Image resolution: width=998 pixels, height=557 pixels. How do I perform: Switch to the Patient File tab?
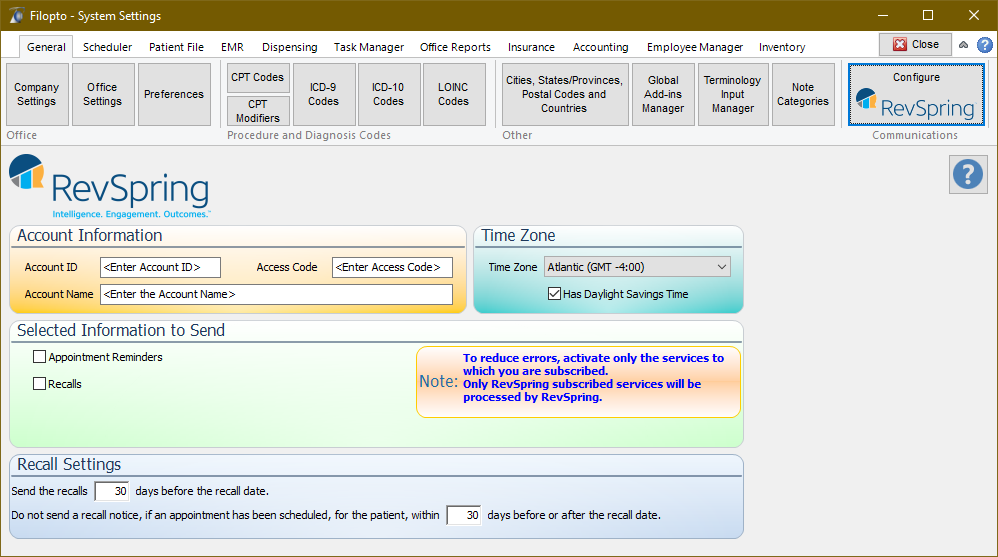[x=176, y=47]
